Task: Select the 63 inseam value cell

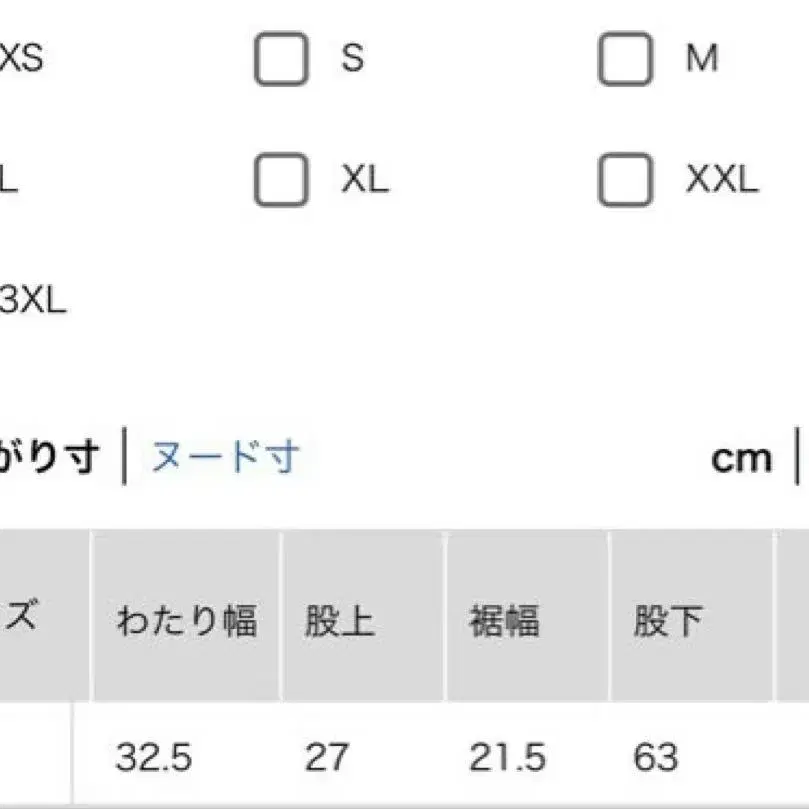Action: (x=655, y=757)
